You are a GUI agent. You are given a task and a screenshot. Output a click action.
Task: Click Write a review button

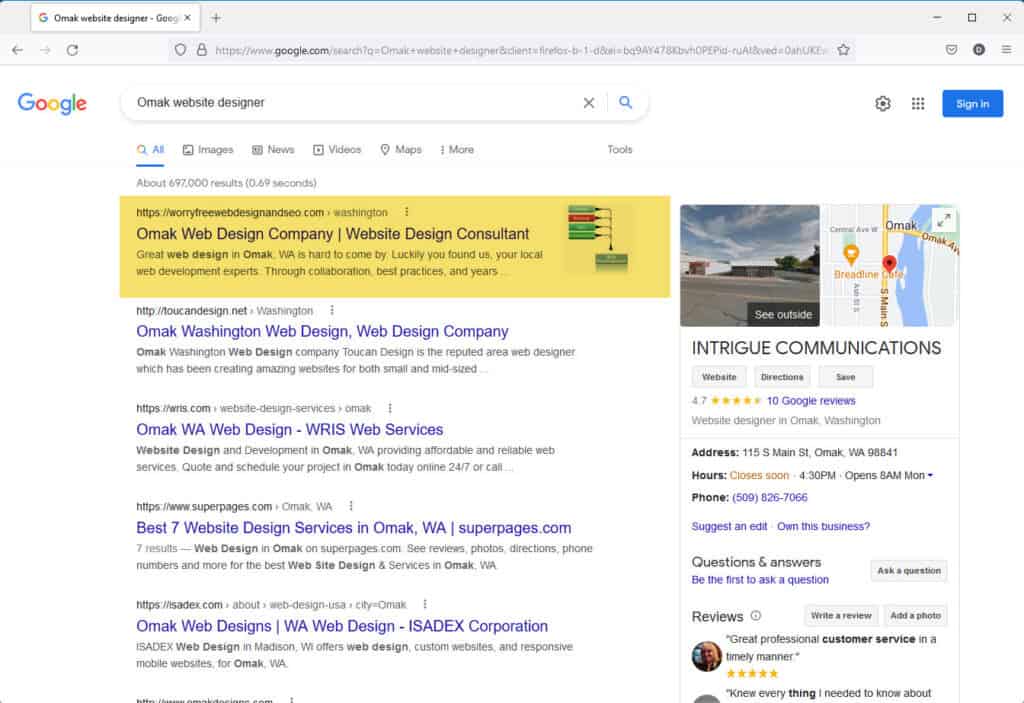click(x=840, y=615)
